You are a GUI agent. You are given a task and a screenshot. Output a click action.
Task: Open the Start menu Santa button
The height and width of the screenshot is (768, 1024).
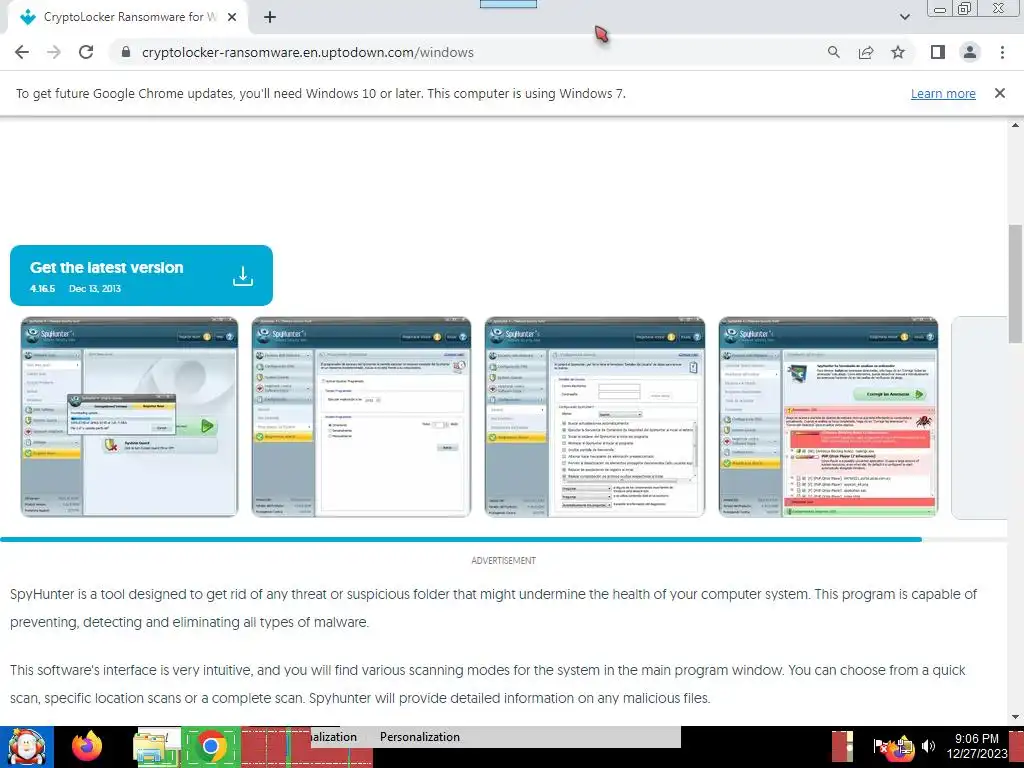[27, 746]
